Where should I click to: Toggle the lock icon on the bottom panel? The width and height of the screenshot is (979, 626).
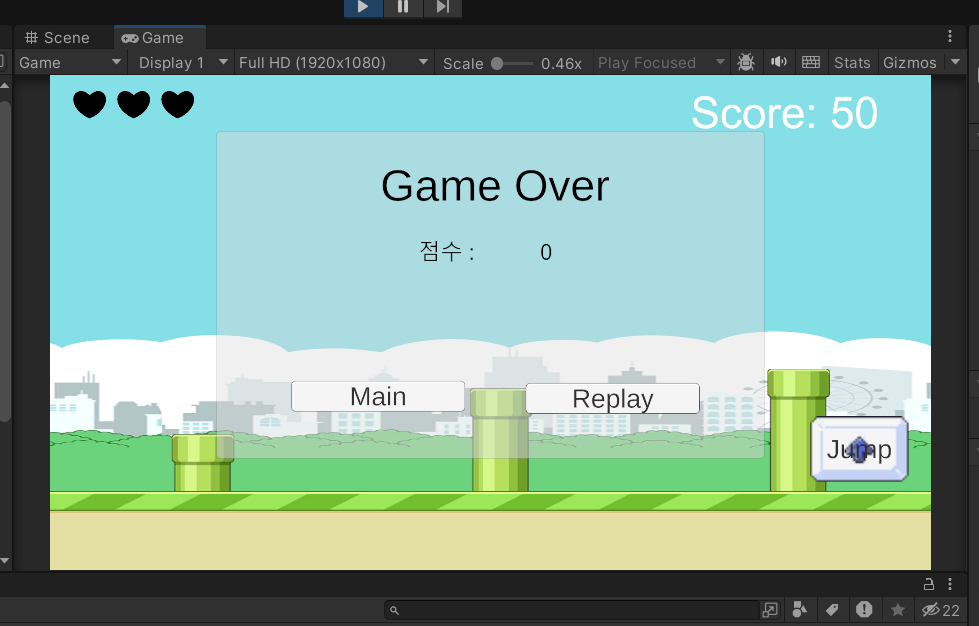[928, 584]
